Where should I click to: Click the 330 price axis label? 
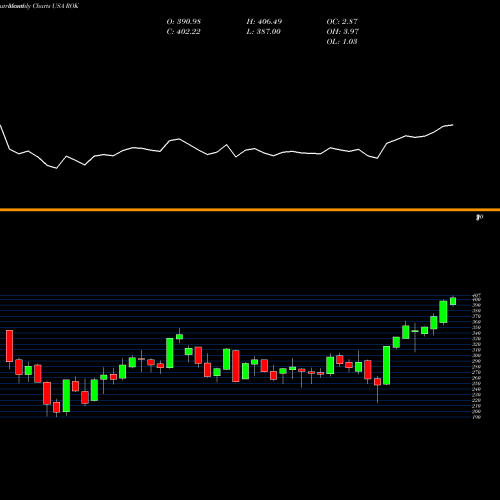[477, 339]
